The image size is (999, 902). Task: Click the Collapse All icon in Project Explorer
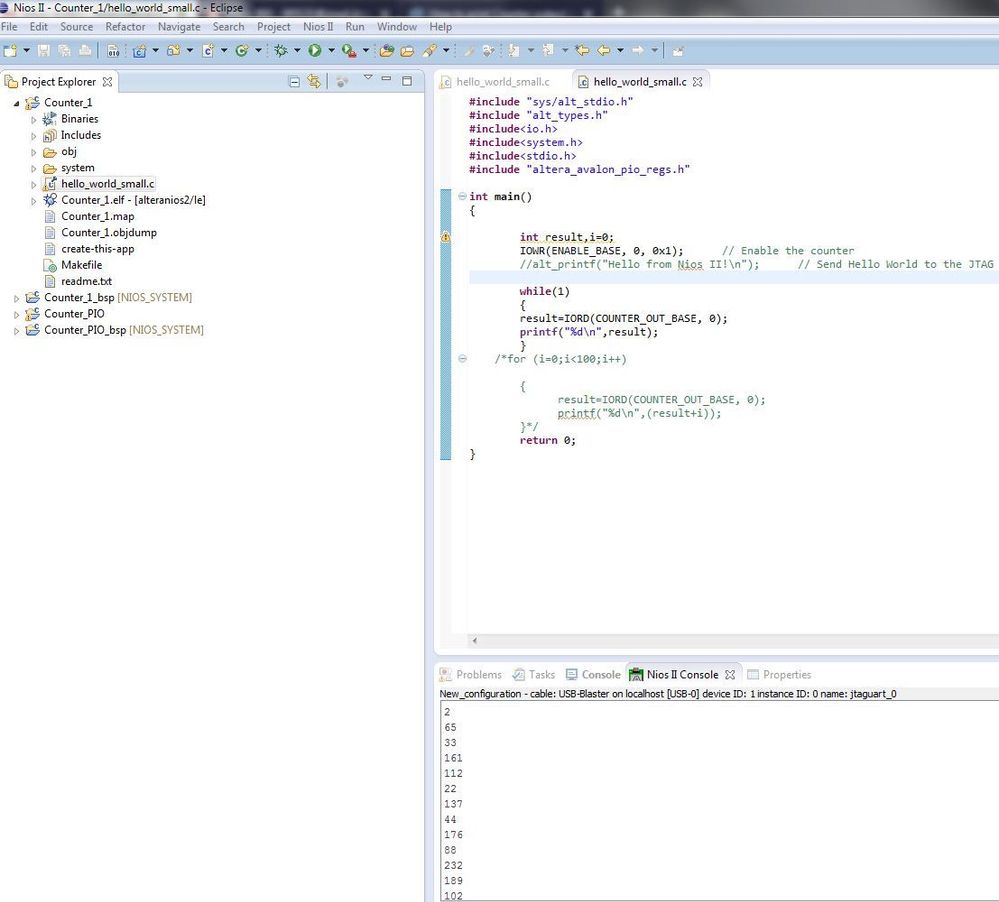coord(294,82)
